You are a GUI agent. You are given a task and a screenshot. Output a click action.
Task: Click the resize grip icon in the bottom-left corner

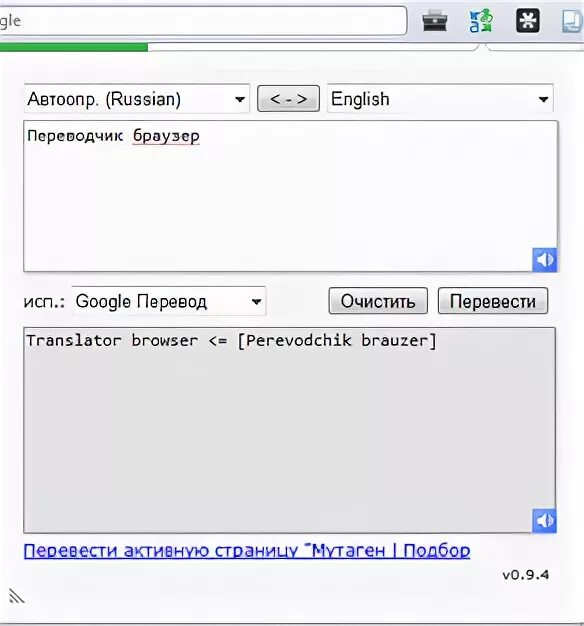[x=17, y=596]
